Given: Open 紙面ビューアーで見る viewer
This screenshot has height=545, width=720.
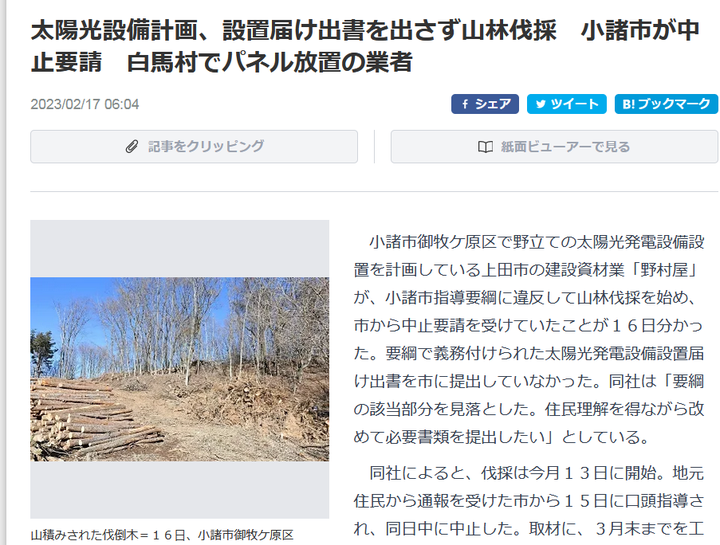Looking at the screenshot, I should pos(554,146).
